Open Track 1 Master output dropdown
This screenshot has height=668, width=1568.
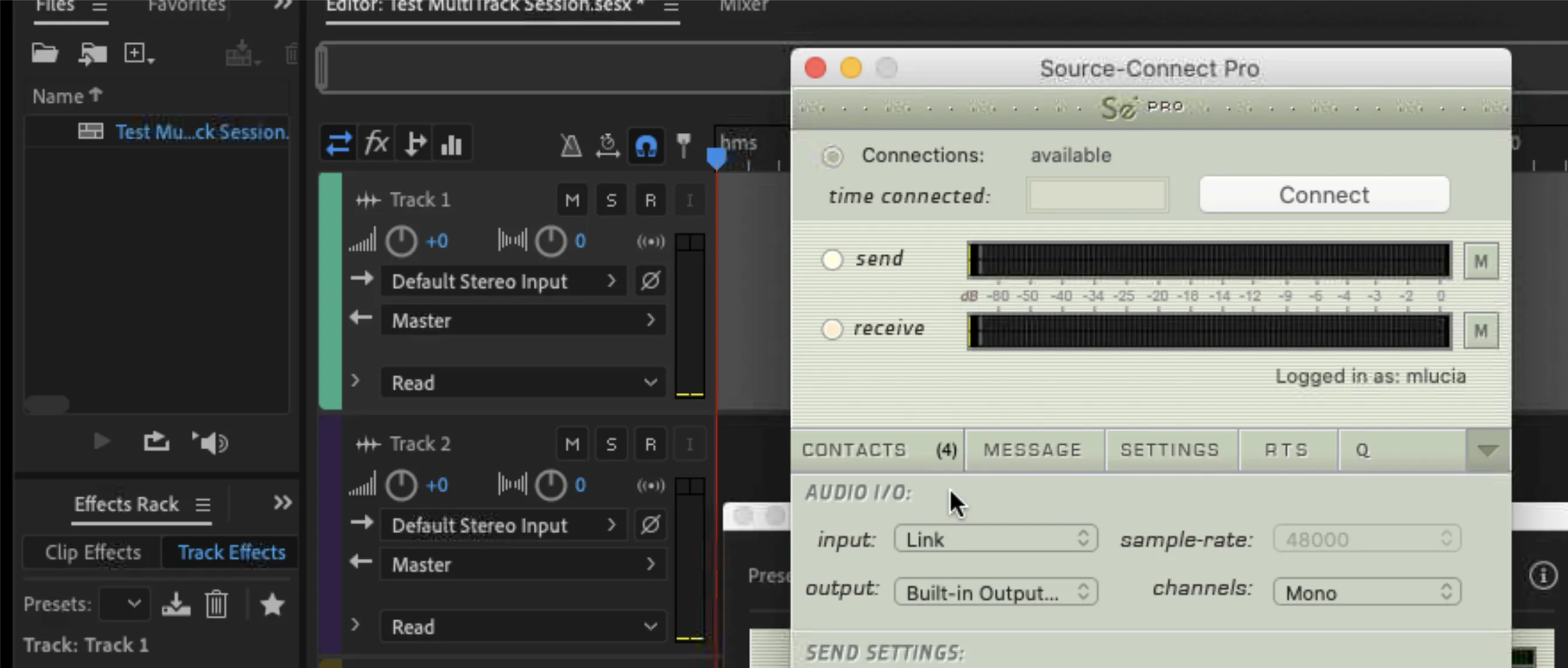[523, 320]
